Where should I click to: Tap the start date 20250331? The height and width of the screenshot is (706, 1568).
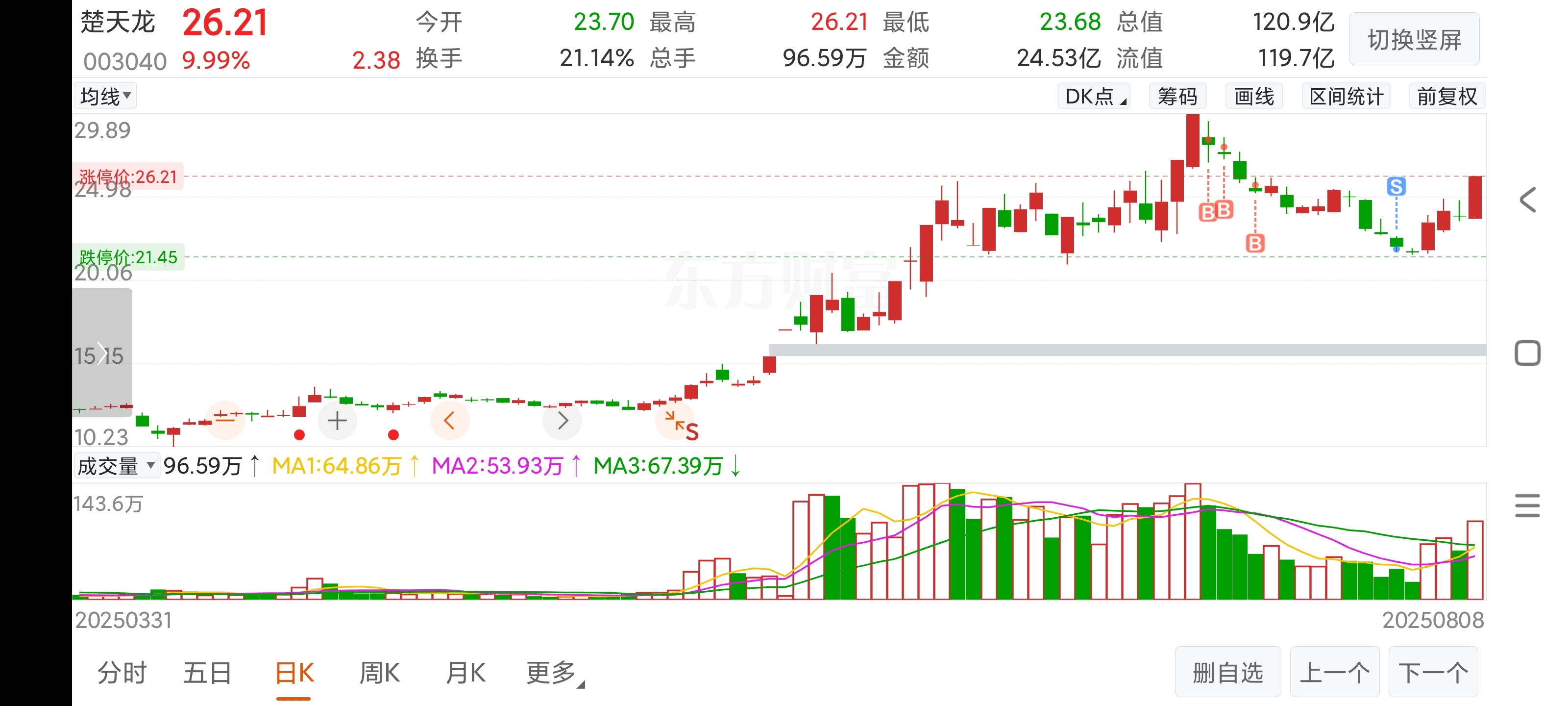(x=123, y=620)
